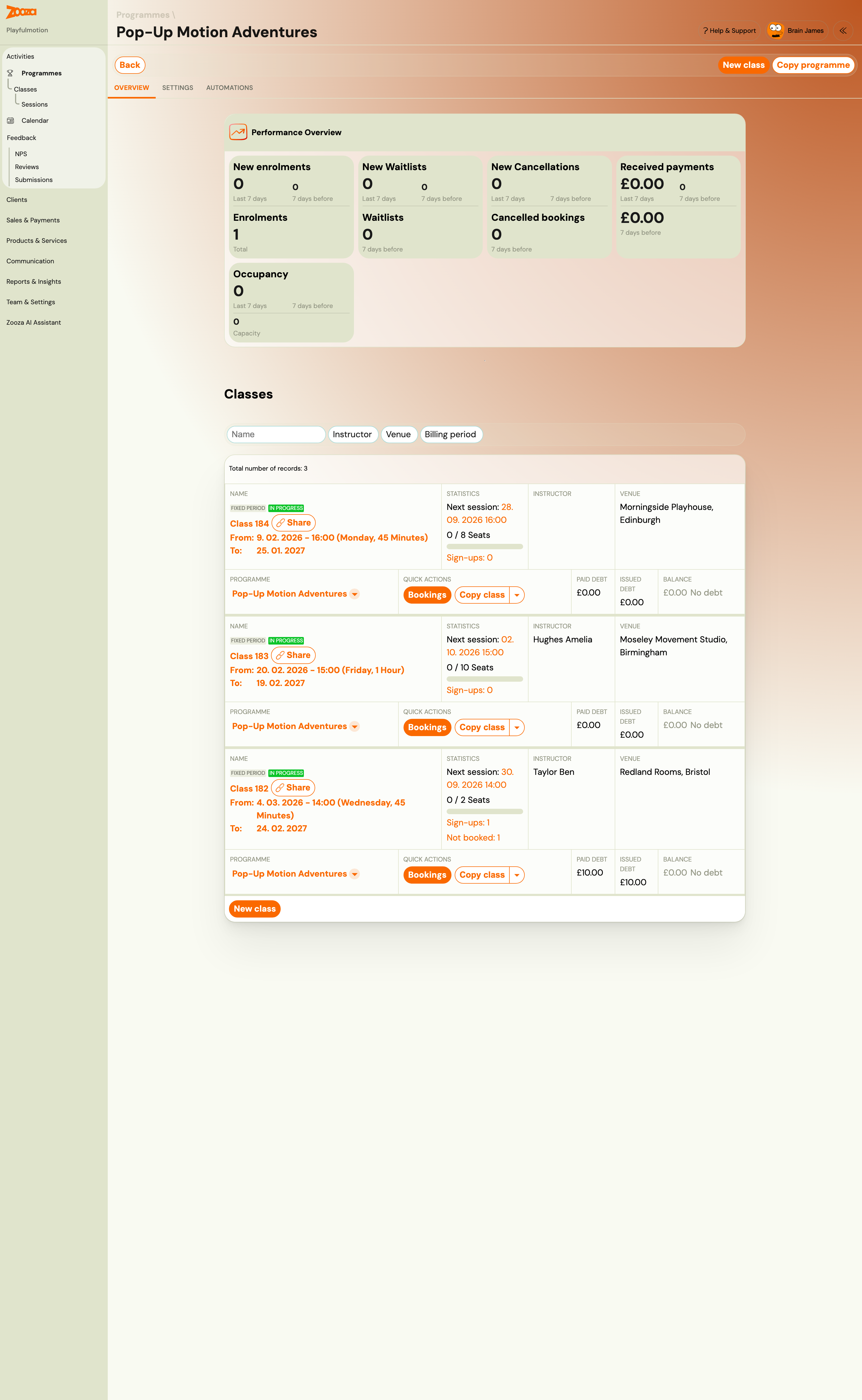Open Bookings for Class 184

pyautogui.click(x=427, y=595)
